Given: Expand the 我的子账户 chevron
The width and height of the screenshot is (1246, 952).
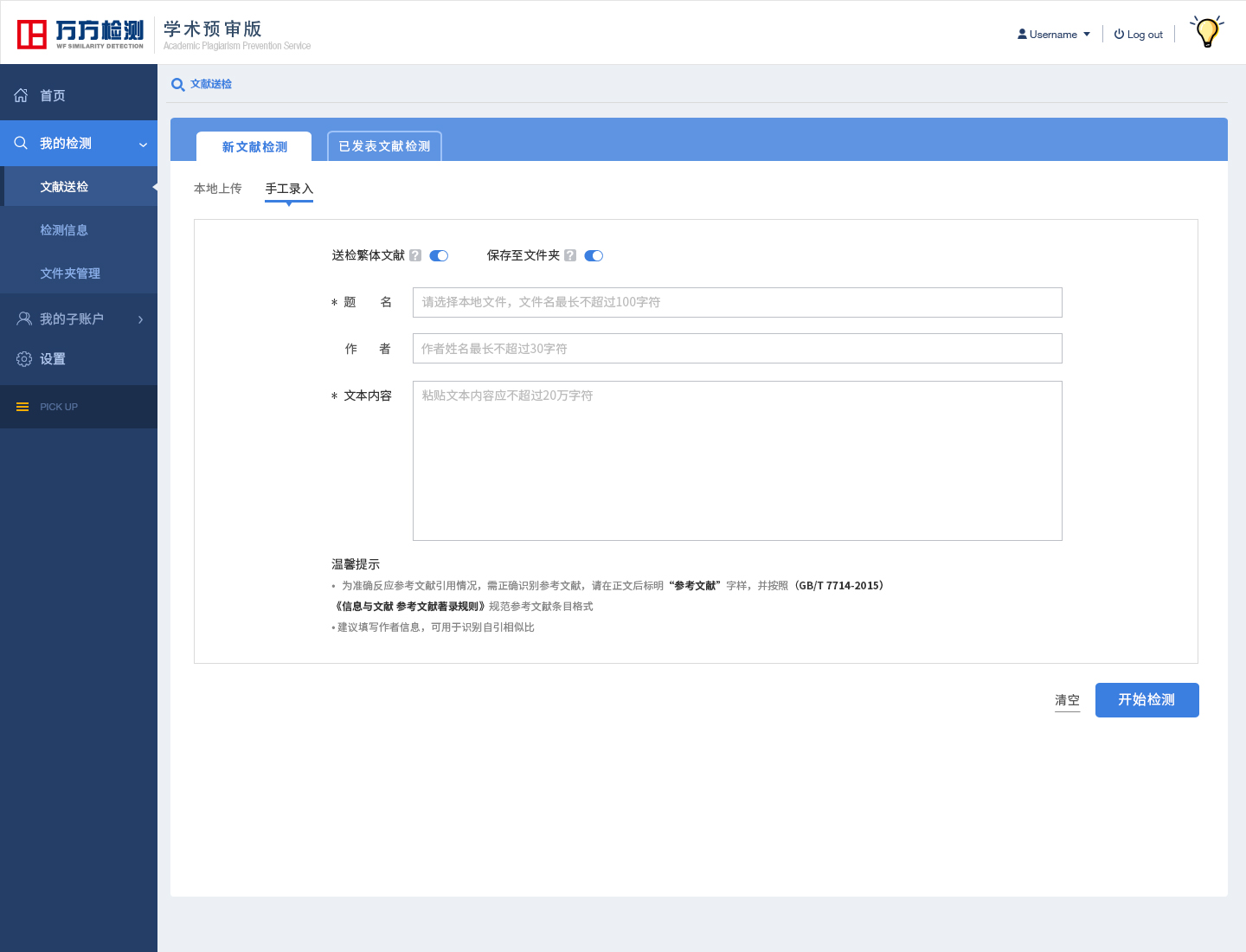Looking at the screenshot, I should [141, 319].
